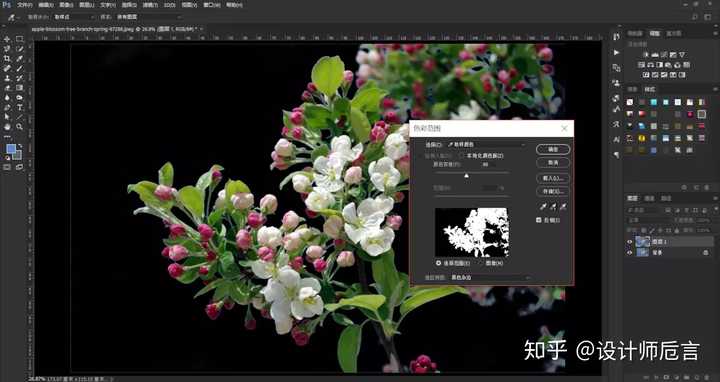
Task: Open the Sample layers dropdown in options bar
Action: 148,17
